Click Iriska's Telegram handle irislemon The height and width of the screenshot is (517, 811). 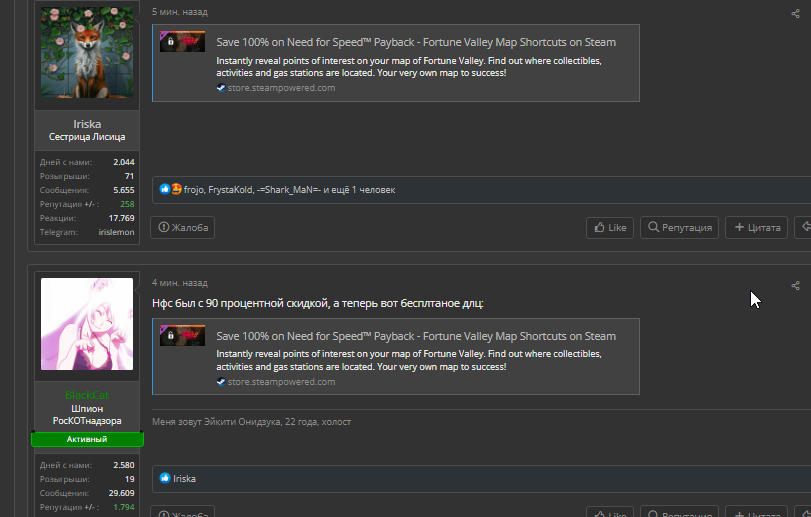[116, 232]
